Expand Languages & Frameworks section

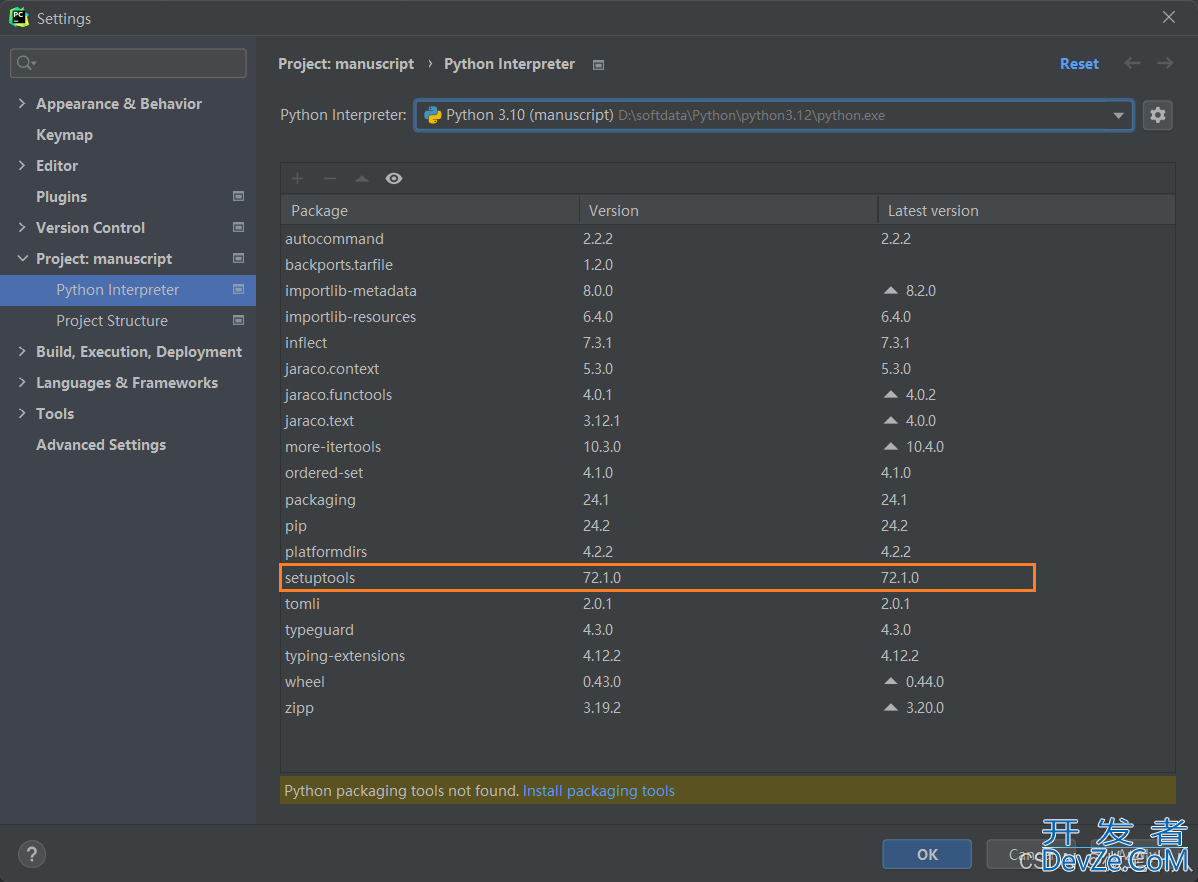click(x=22, y=382)
